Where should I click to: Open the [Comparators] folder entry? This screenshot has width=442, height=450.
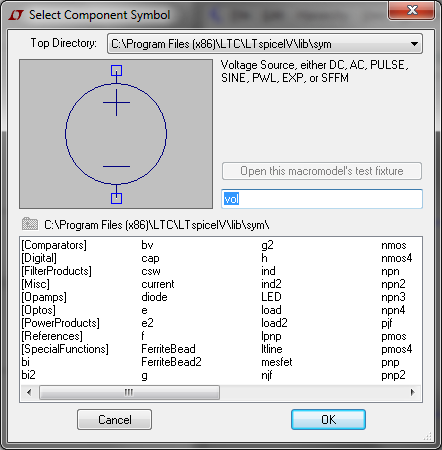pyautogui.click(x=54, y=245)
